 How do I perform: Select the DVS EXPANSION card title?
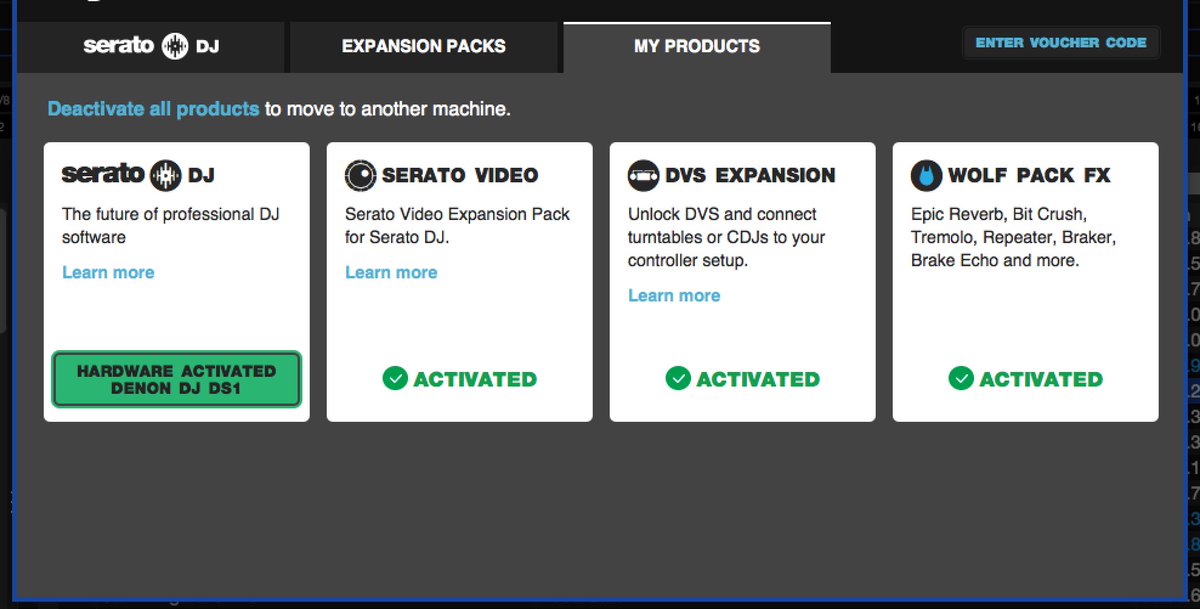click(x=750, y=175)
